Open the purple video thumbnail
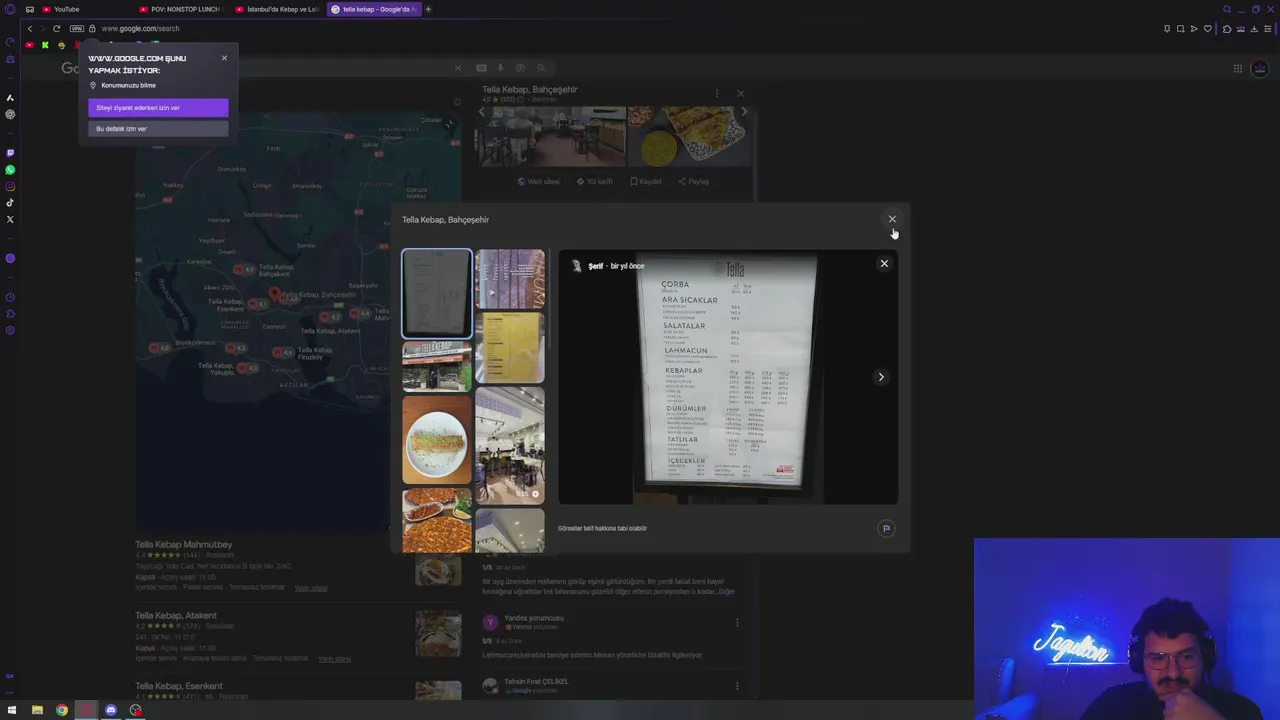This screenshot has height=720, width=1280. point(510,279)
